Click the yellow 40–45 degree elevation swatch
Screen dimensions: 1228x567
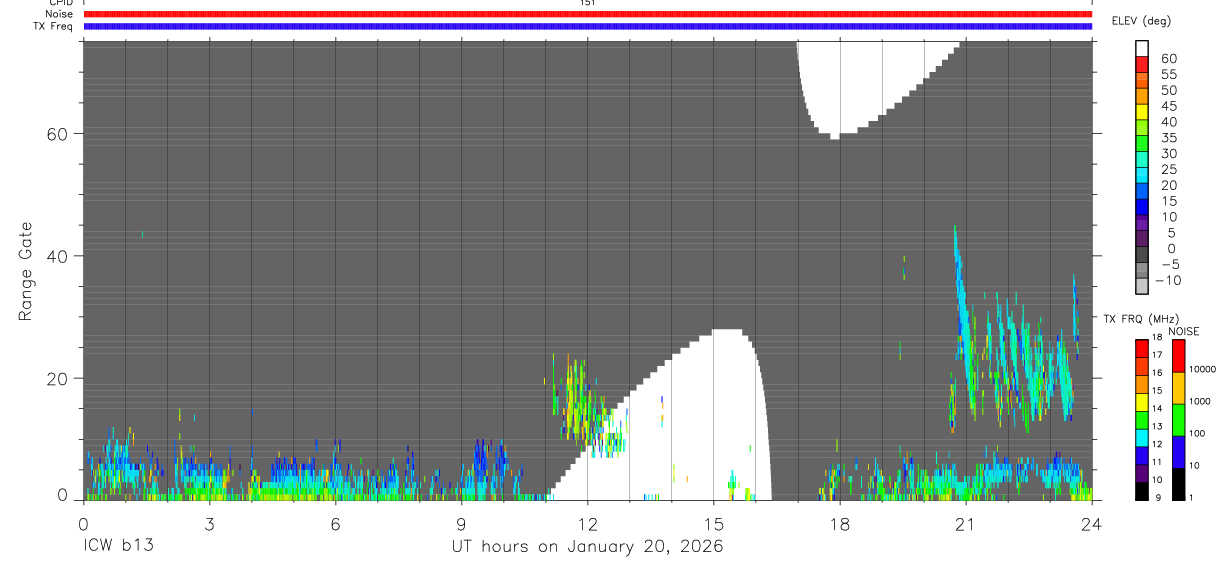click(1142, 114)
